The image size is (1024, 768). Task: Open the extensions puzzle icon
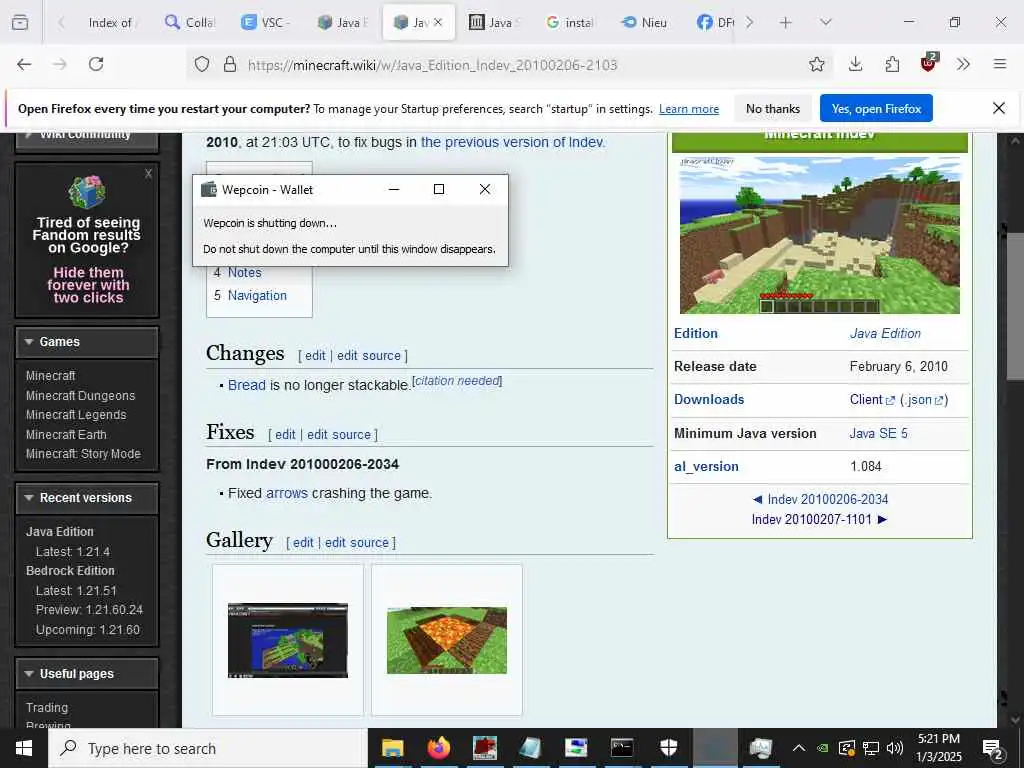click(892, 64)
